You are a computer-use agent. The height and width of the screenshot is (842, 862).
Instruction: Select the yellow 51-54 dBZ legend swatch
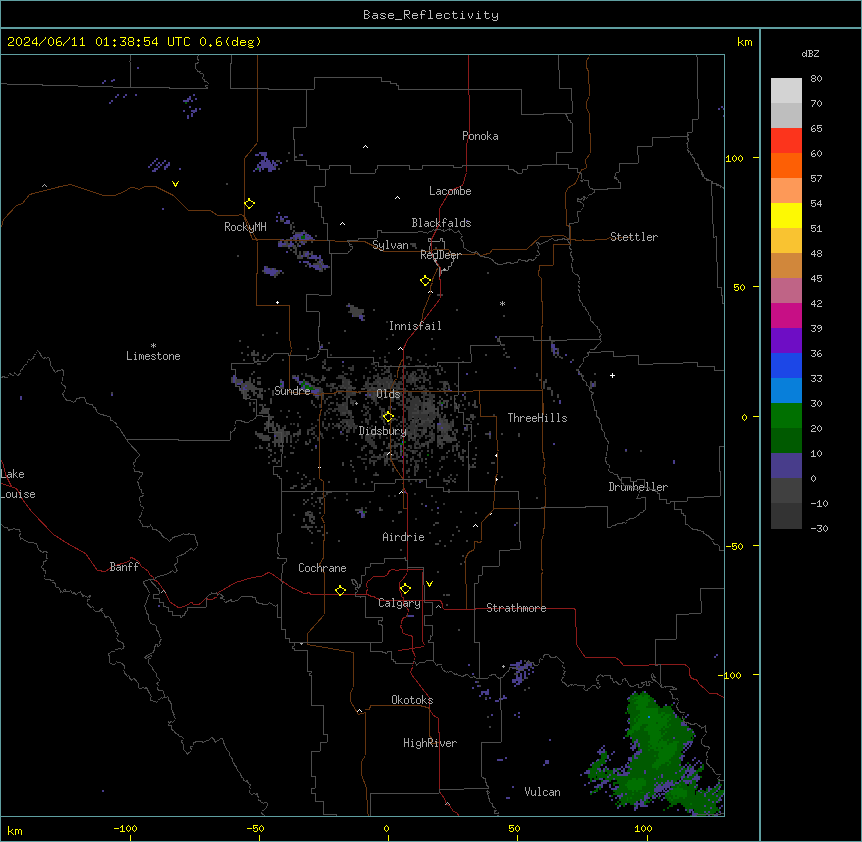point(786,215)
